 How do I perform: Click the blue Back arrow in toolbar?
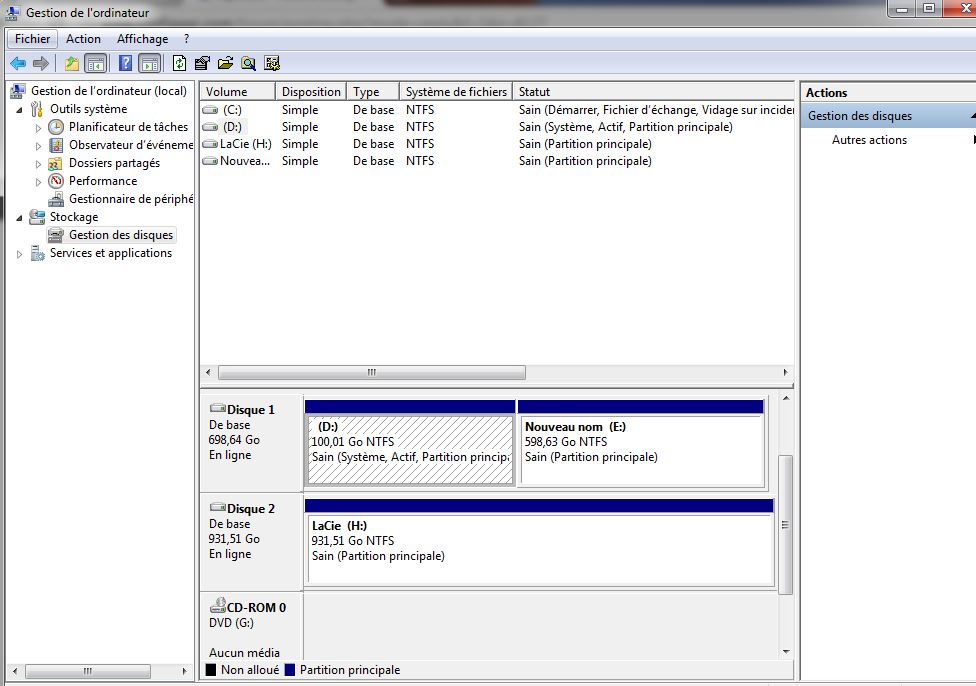point(18,64)
